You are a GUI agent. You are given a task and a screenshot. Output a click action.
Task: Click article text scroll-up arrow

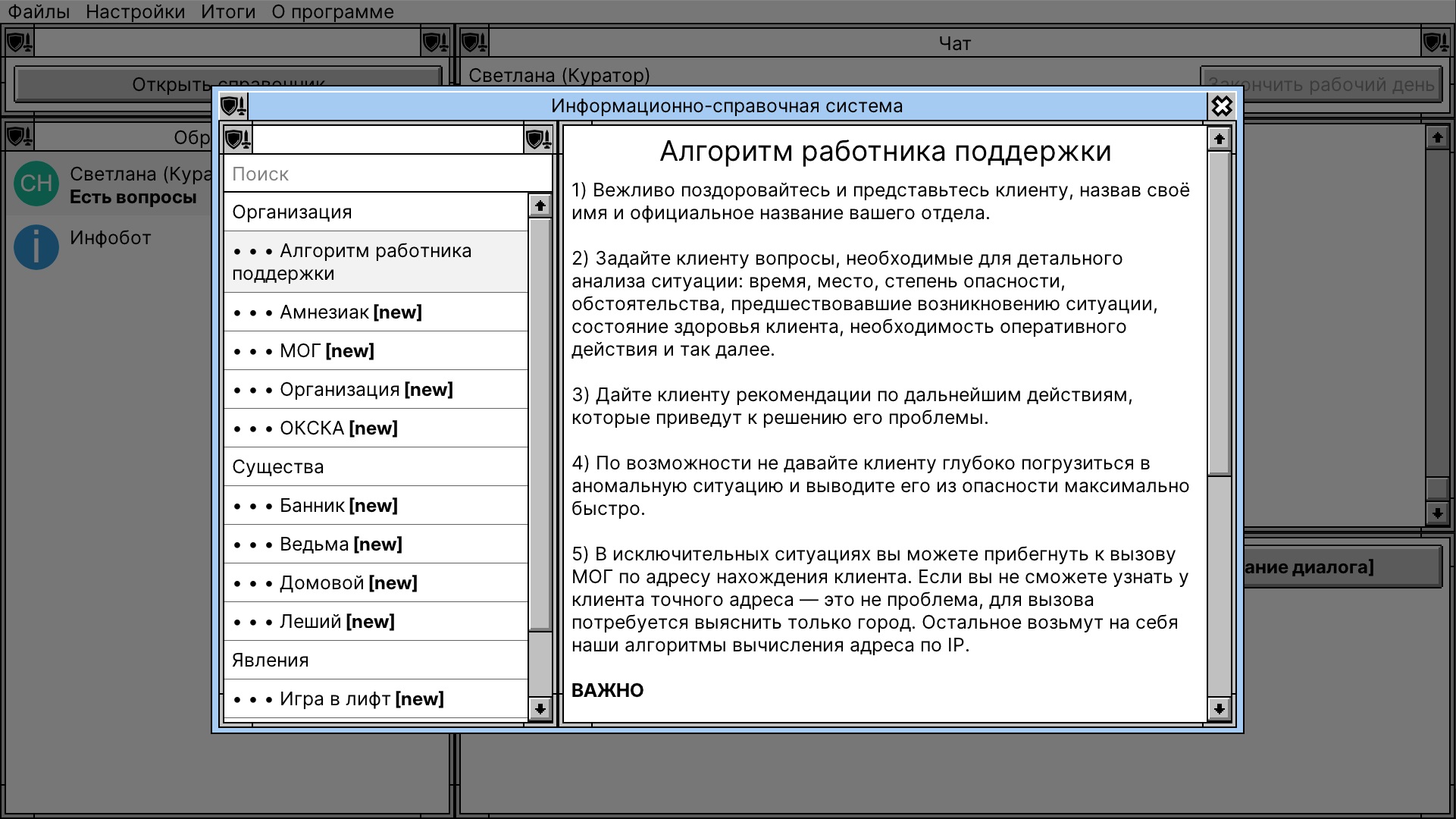click(1219, 139)
